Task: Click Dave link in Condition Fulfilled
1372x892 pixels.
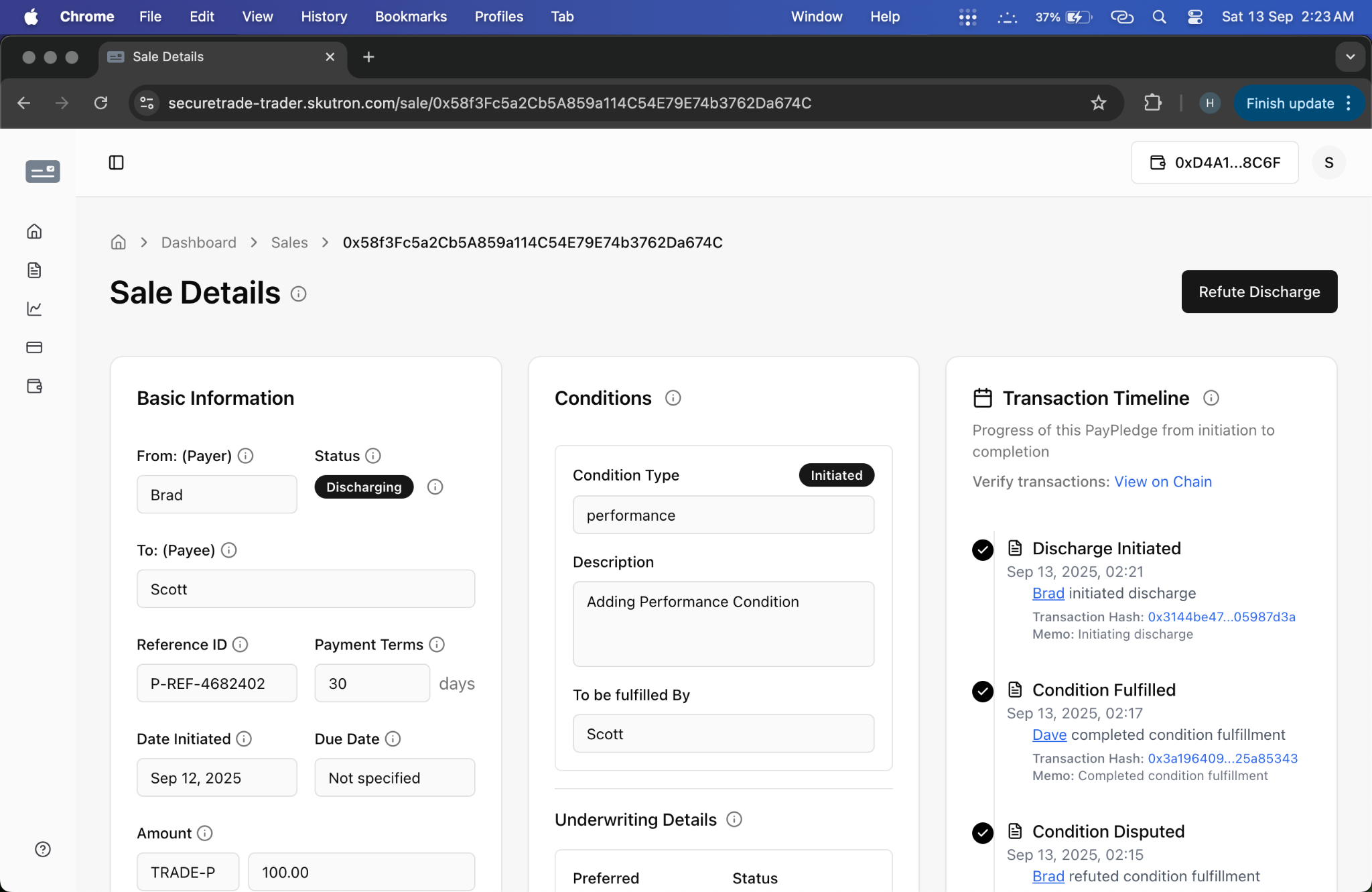Action: [1050, 735]
